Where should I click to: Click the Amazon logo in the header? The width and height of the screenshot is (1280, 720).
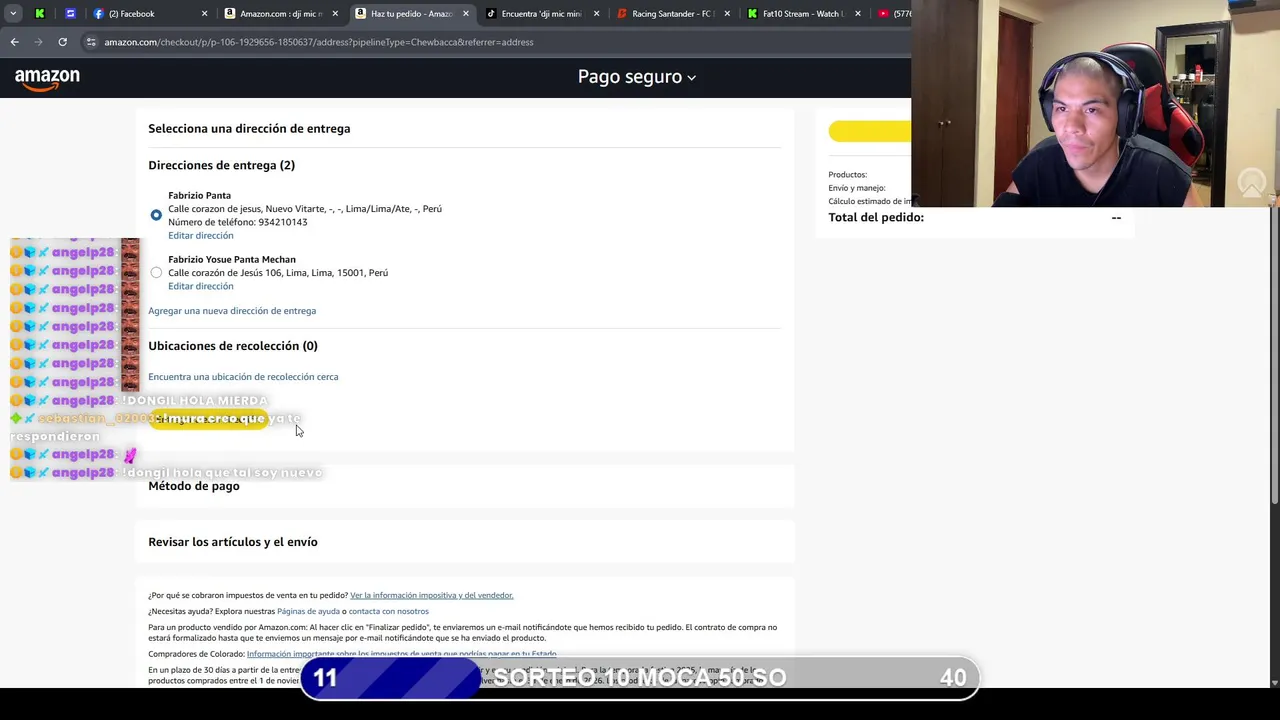[x=47, y=78]
